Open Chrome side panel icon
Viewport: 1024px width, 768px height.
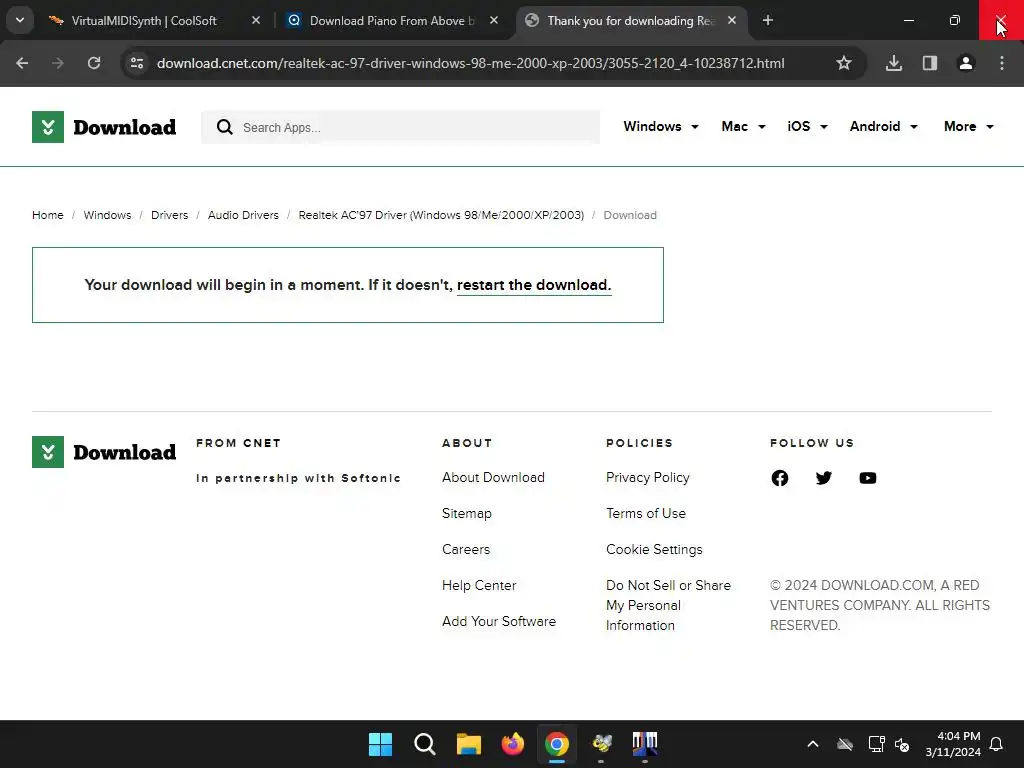pyautogui.click(x=930, y=63)
